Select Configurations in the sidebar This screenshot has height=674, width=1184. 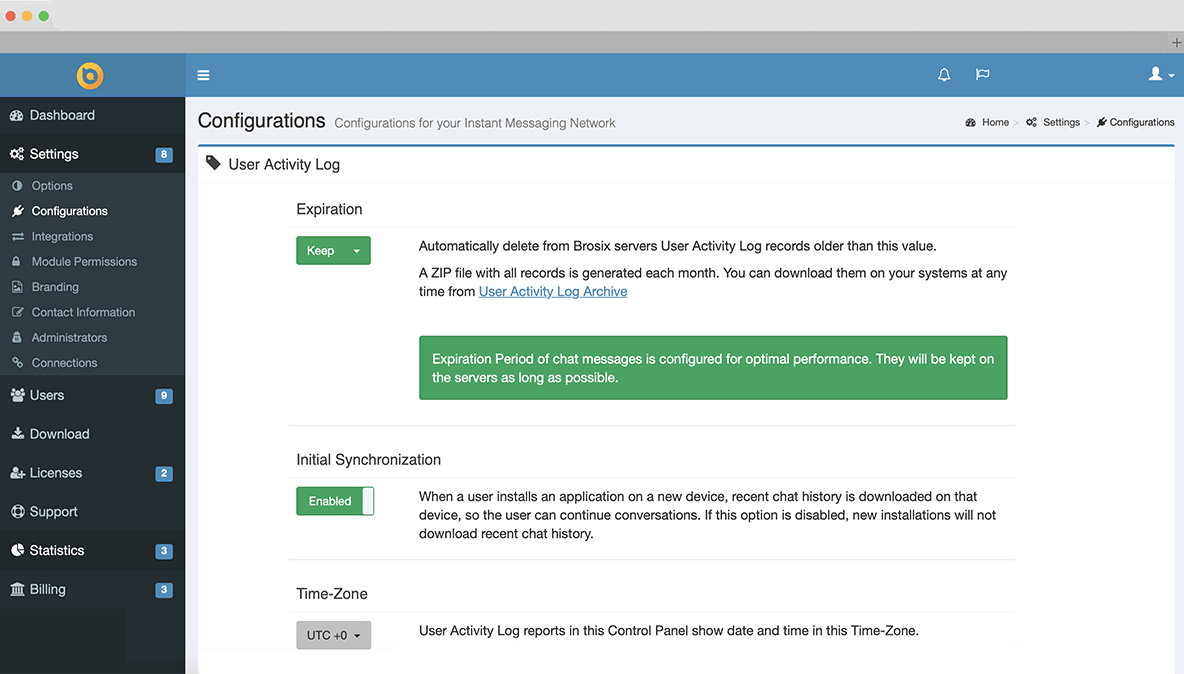point(69,211)
